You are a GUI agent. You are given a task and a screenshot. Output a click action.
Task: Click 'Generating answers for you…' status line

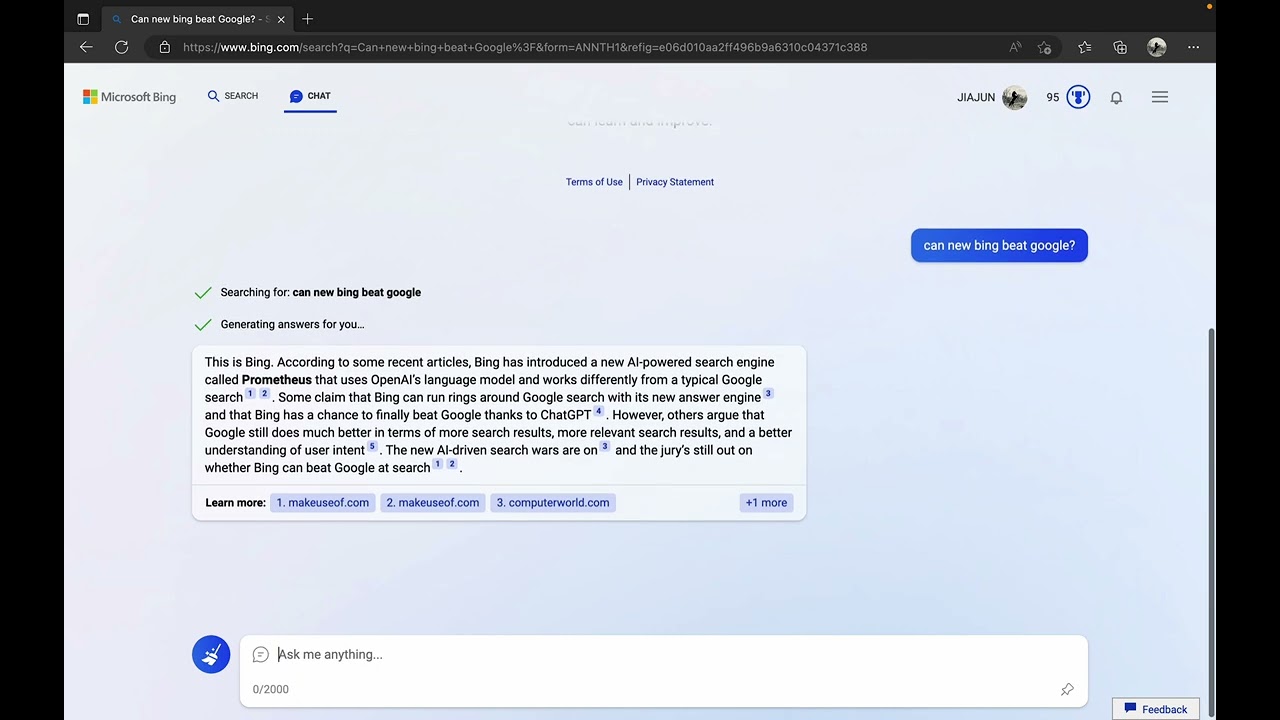[292, 324]
